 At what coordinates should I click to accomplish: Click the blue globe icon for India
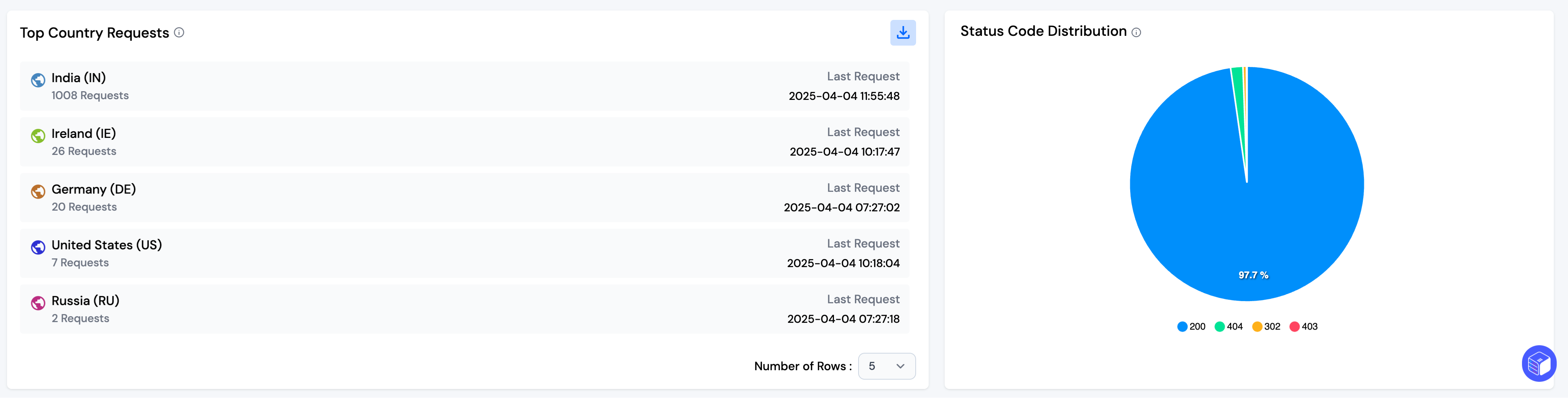click(x=38, y=80)
